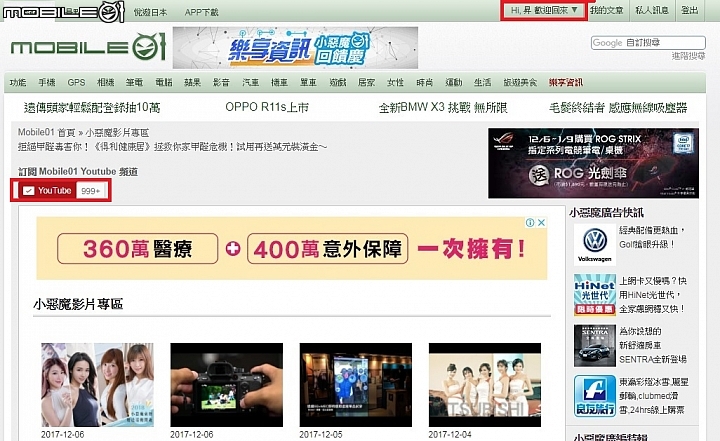Screen dimensions: 720x441
Task: Open the 居家 category menu
Action: tap(366, 83)
